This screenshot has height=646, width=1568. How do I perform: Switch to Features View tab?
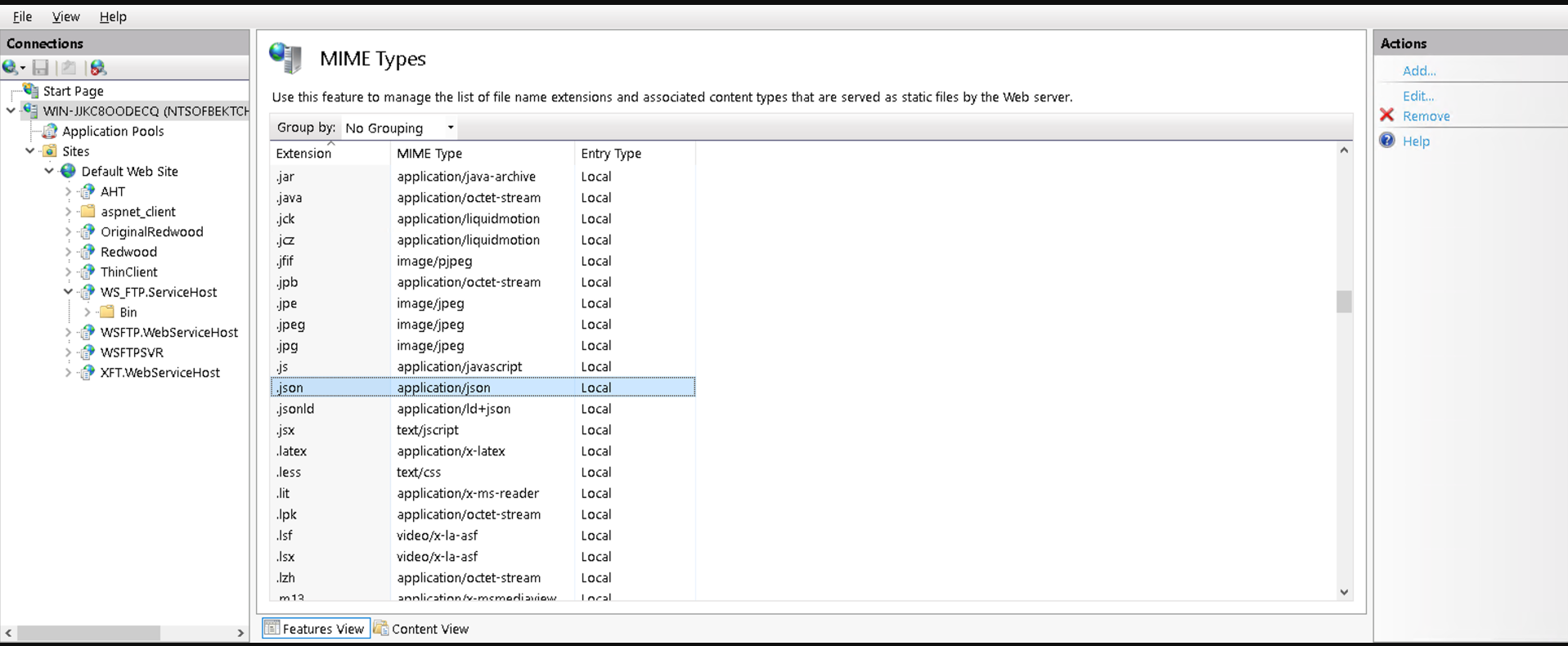pos(316,628)
